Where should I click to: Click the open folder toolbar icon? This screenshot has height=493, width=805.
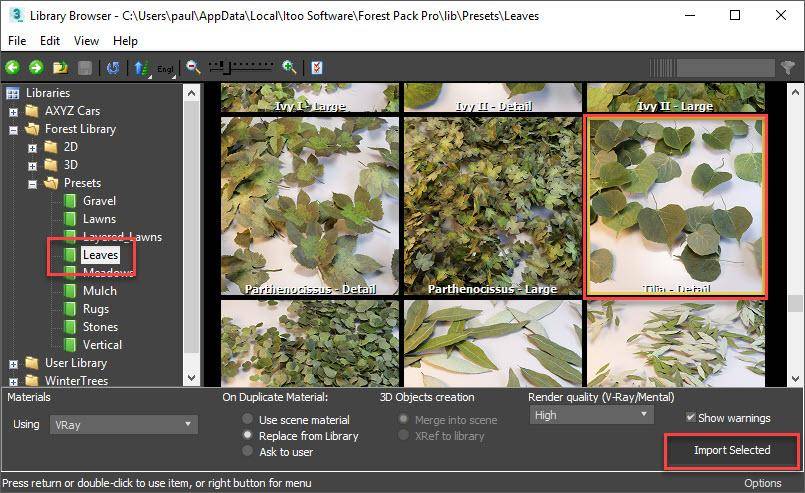(61, 68)
